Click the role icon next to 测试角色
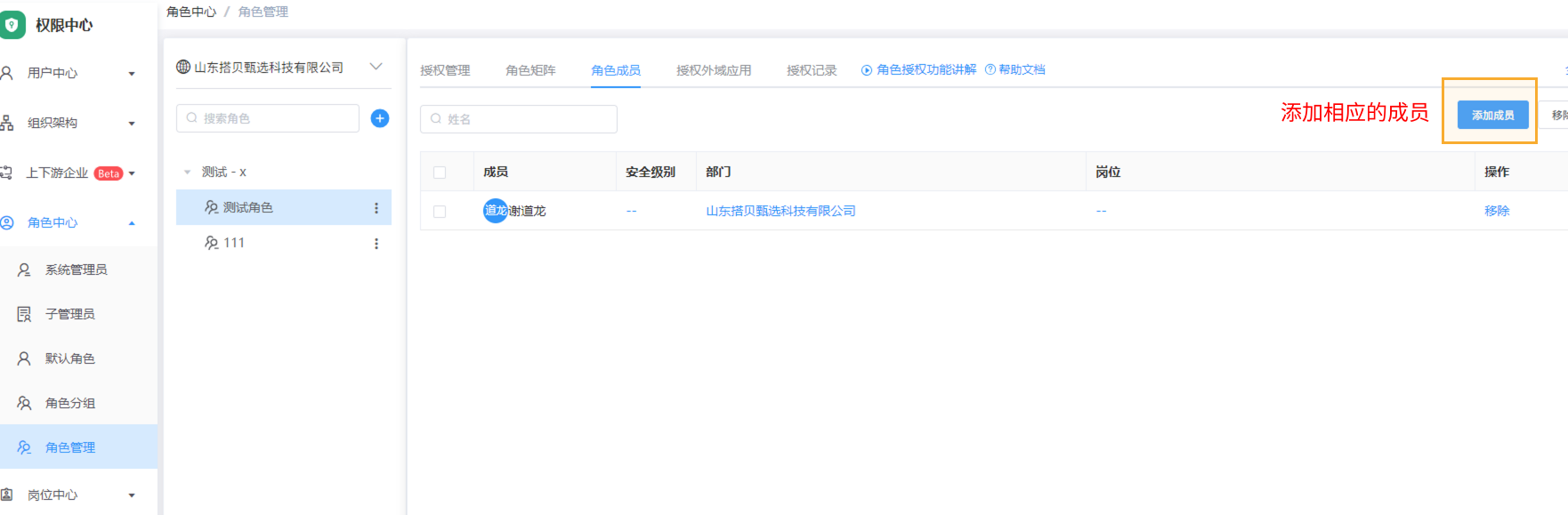The image size is (1568, 515). [212, 207]
